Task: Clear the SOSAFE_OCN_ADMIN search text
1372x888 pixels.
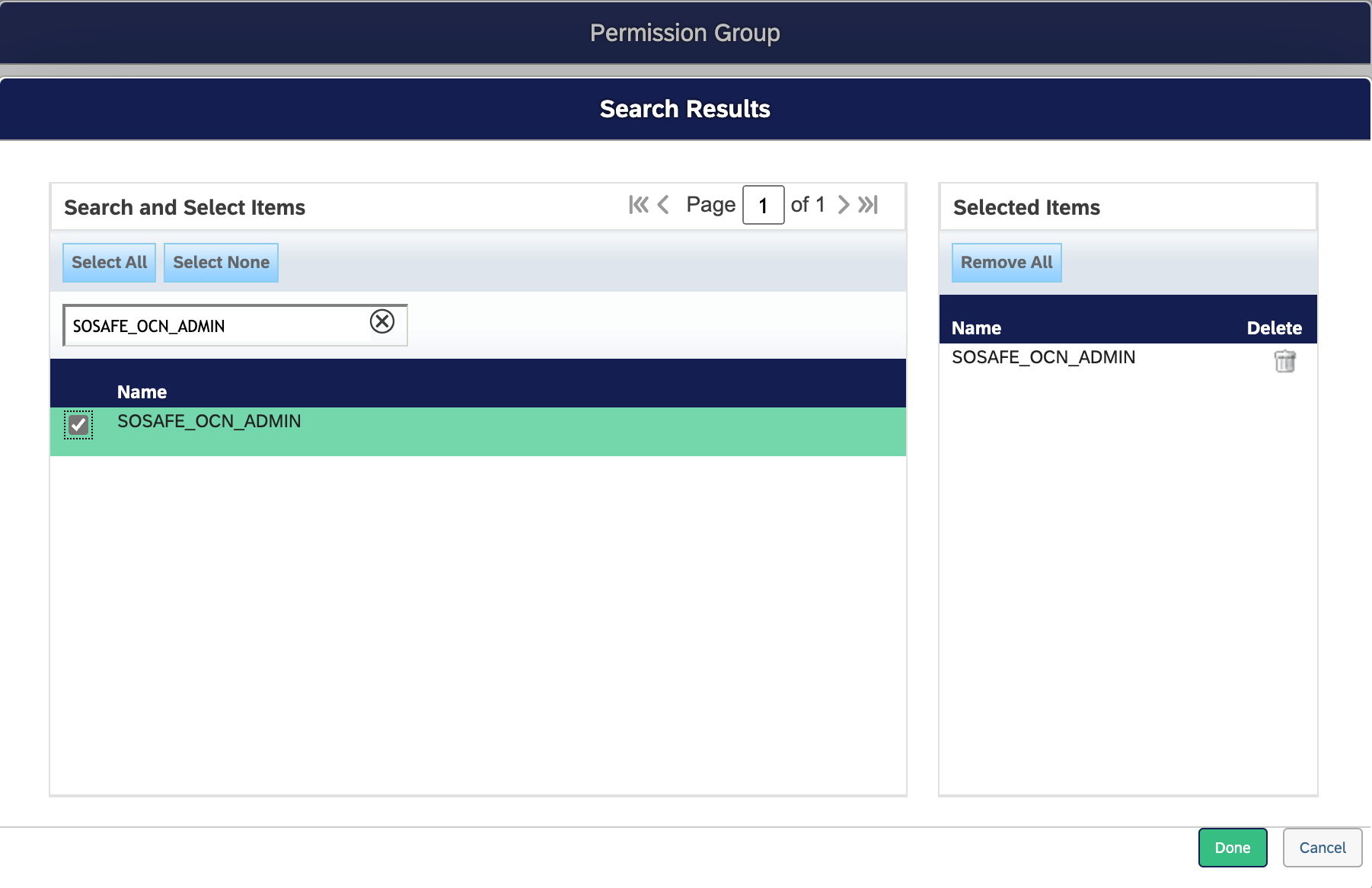Action: point(382,322)
